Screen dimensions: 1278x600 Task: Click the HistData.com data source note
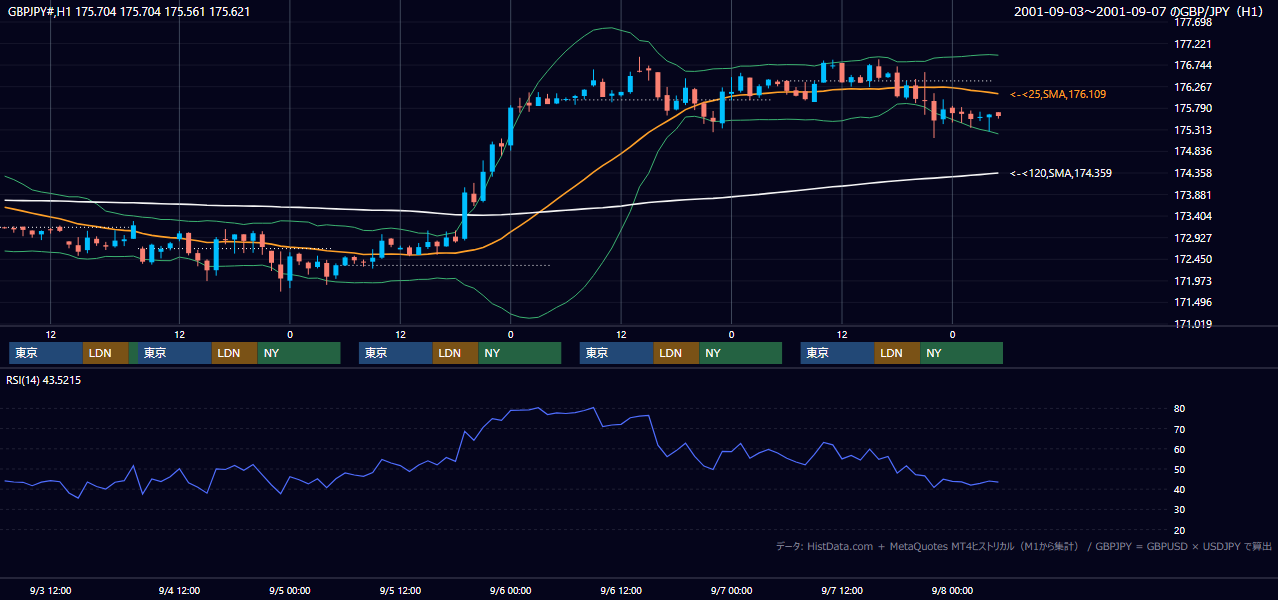[1024, 546]
